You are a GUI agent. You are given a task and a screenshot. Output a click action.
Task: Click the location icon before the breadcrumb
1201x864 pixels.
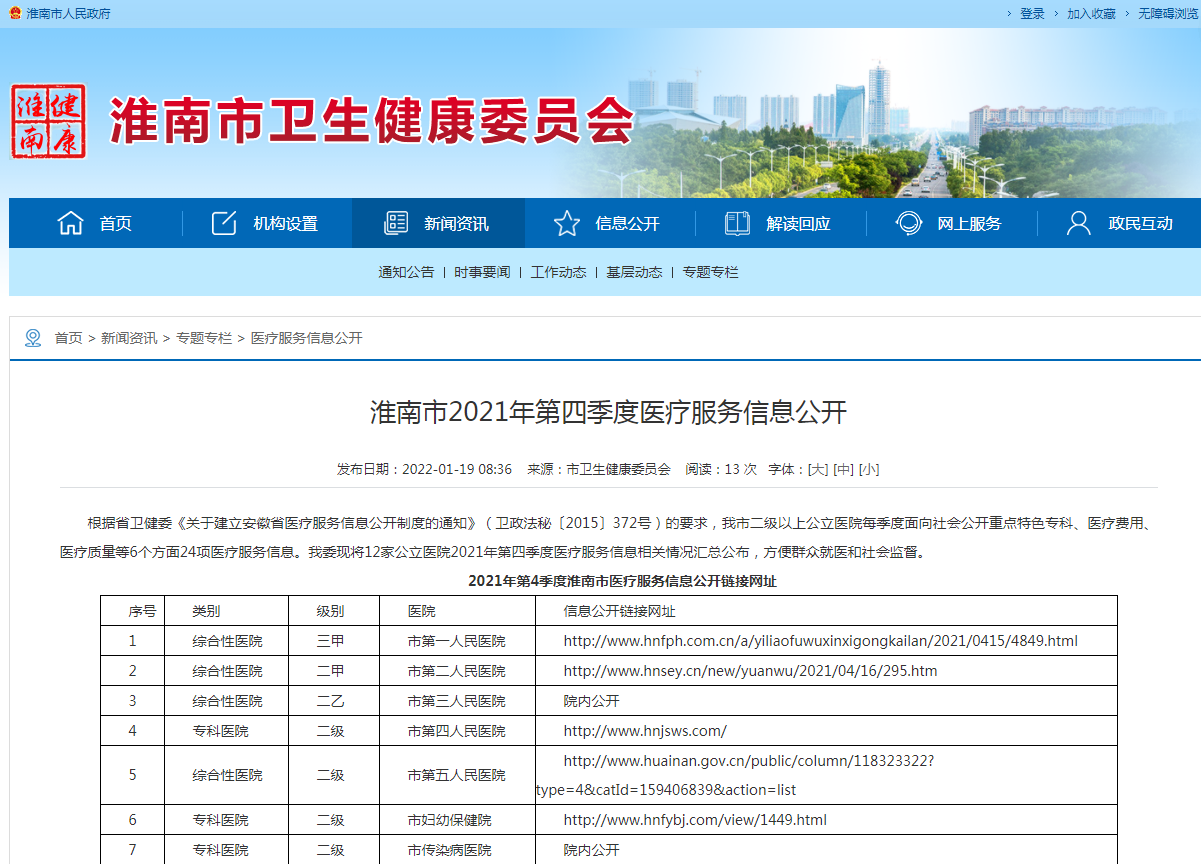[31, 338]
